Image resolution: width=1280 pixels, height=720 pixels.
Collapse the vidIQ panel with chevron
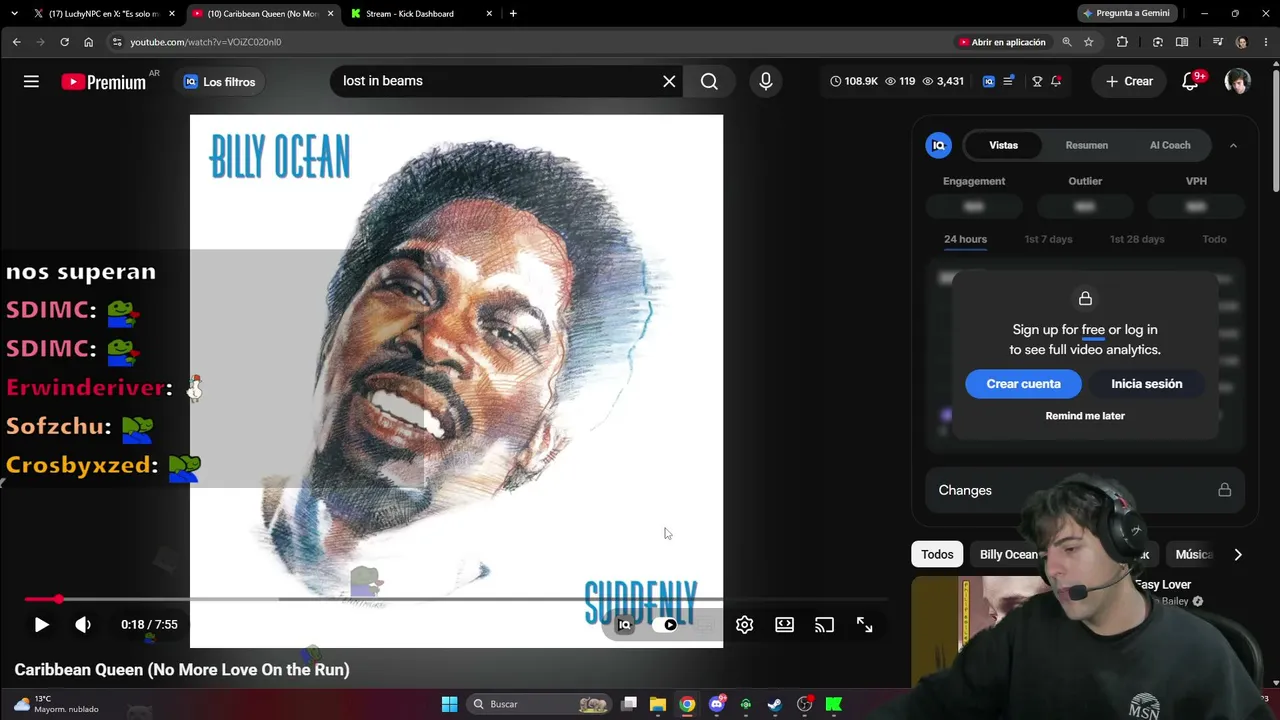(1233, 145)
